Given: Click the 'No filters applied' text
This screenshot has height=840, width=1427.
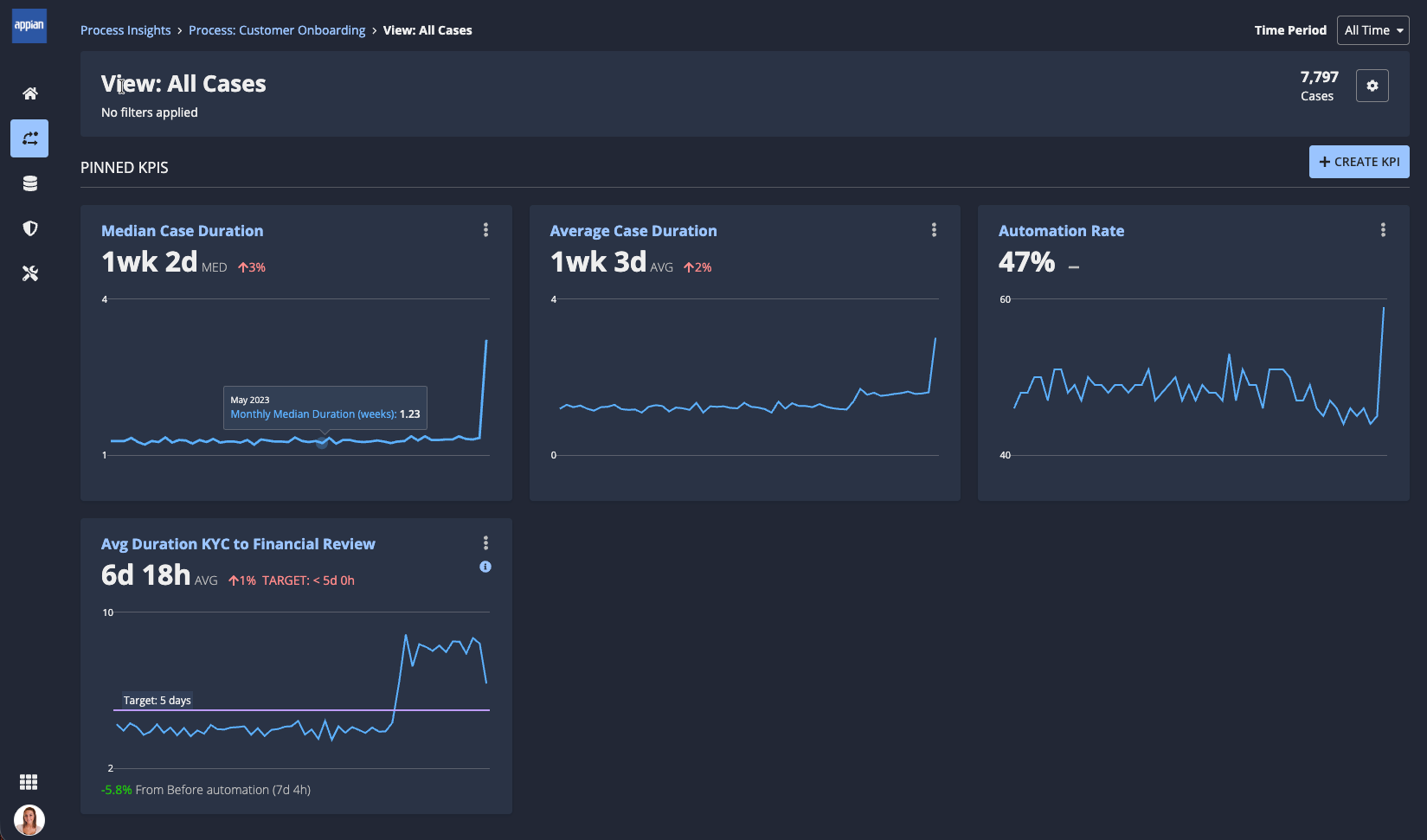Looking at the screenshot, I should coord(150,112).
